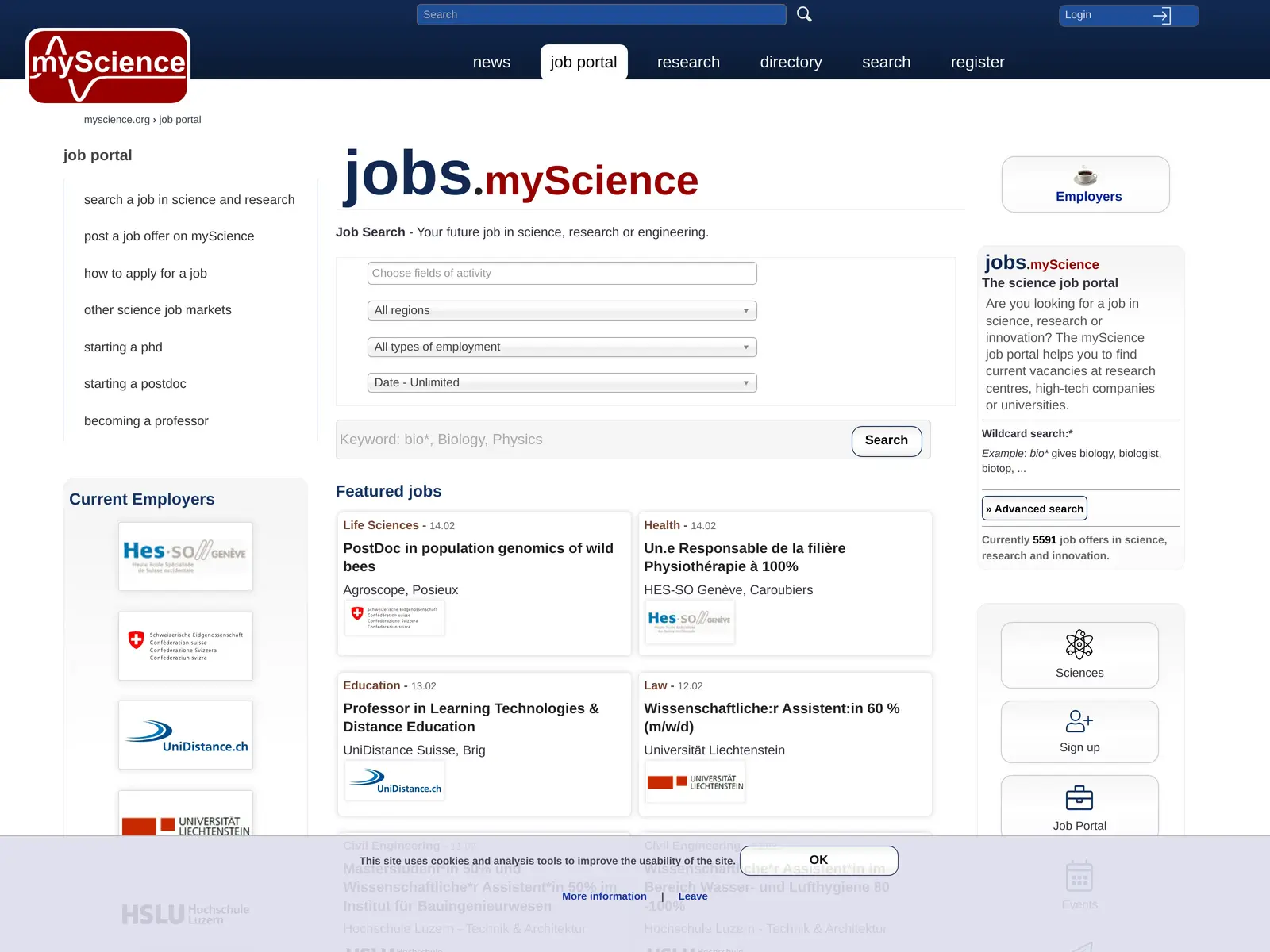1270x952 pixels.
Task: Click the Sign up person icon
Action: click(1079, 720)
